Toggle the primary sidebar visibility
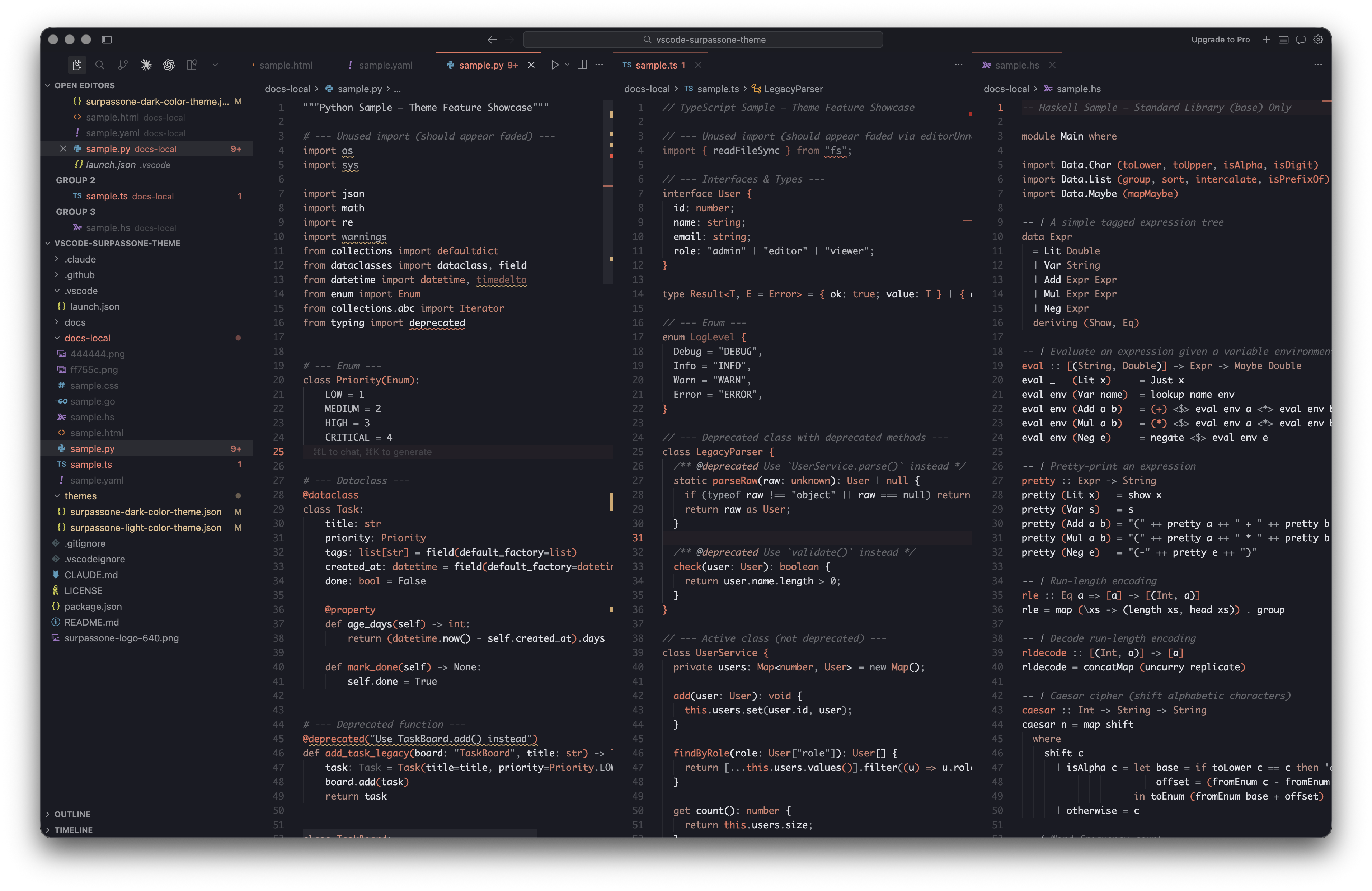Viewport: 1372px width, 891px height. [107, 40]
